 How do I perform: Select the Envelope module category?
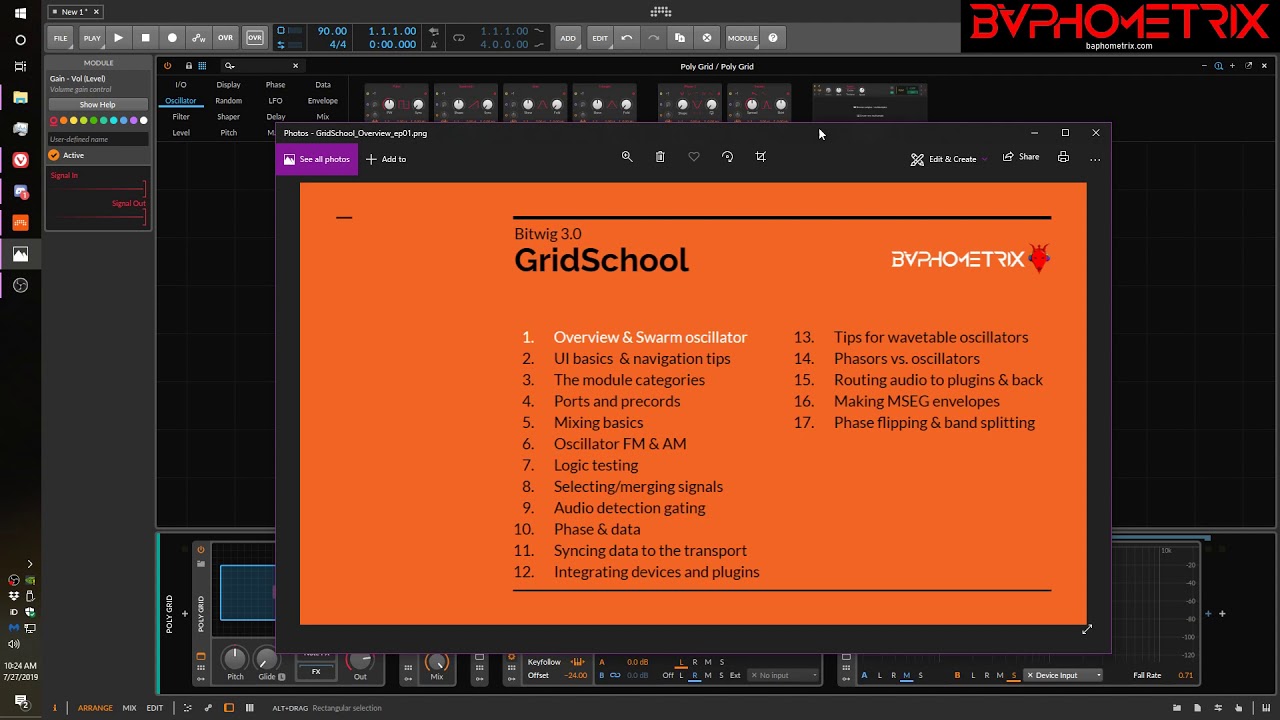click(x=323, y=101)
